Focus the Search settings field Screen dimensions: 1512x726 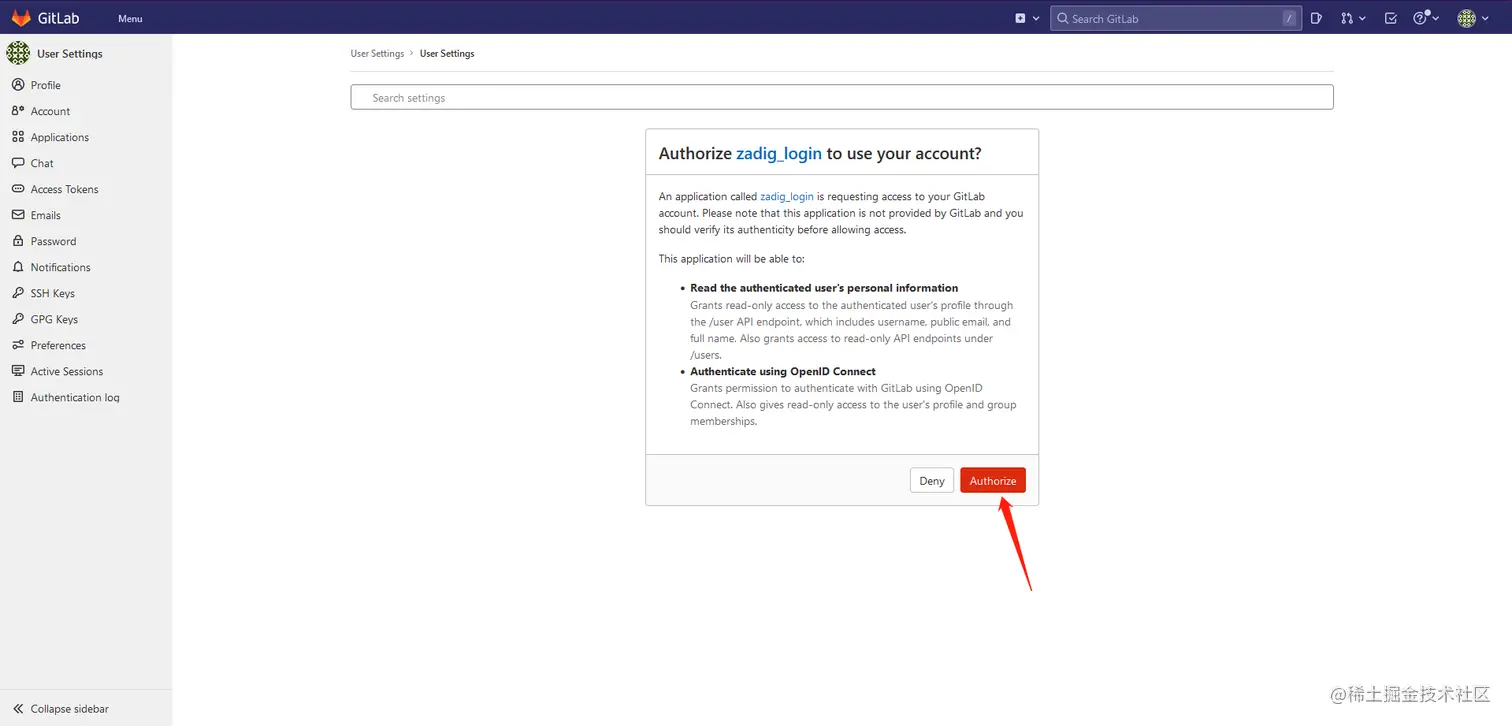842,97
